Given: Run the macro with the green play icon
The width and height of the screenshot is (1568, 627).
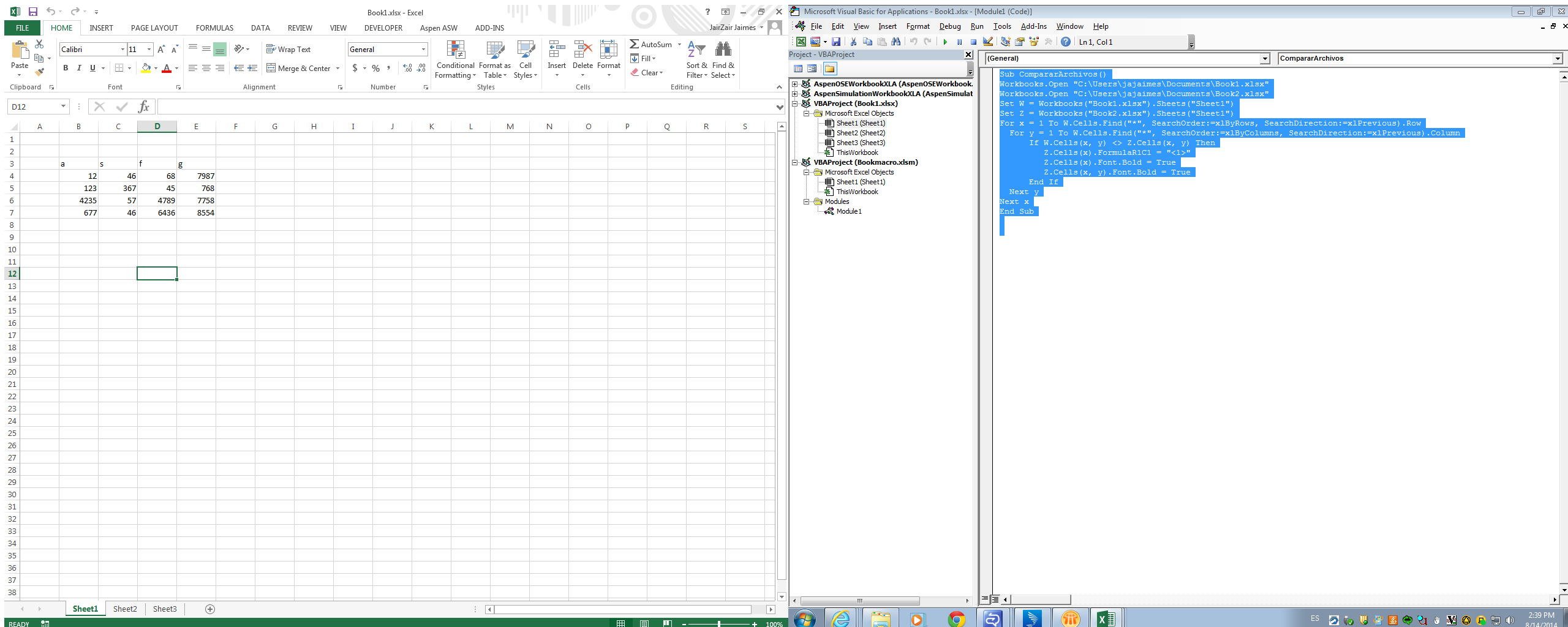Looking at the screenshot, I should [x=945, y=42].
